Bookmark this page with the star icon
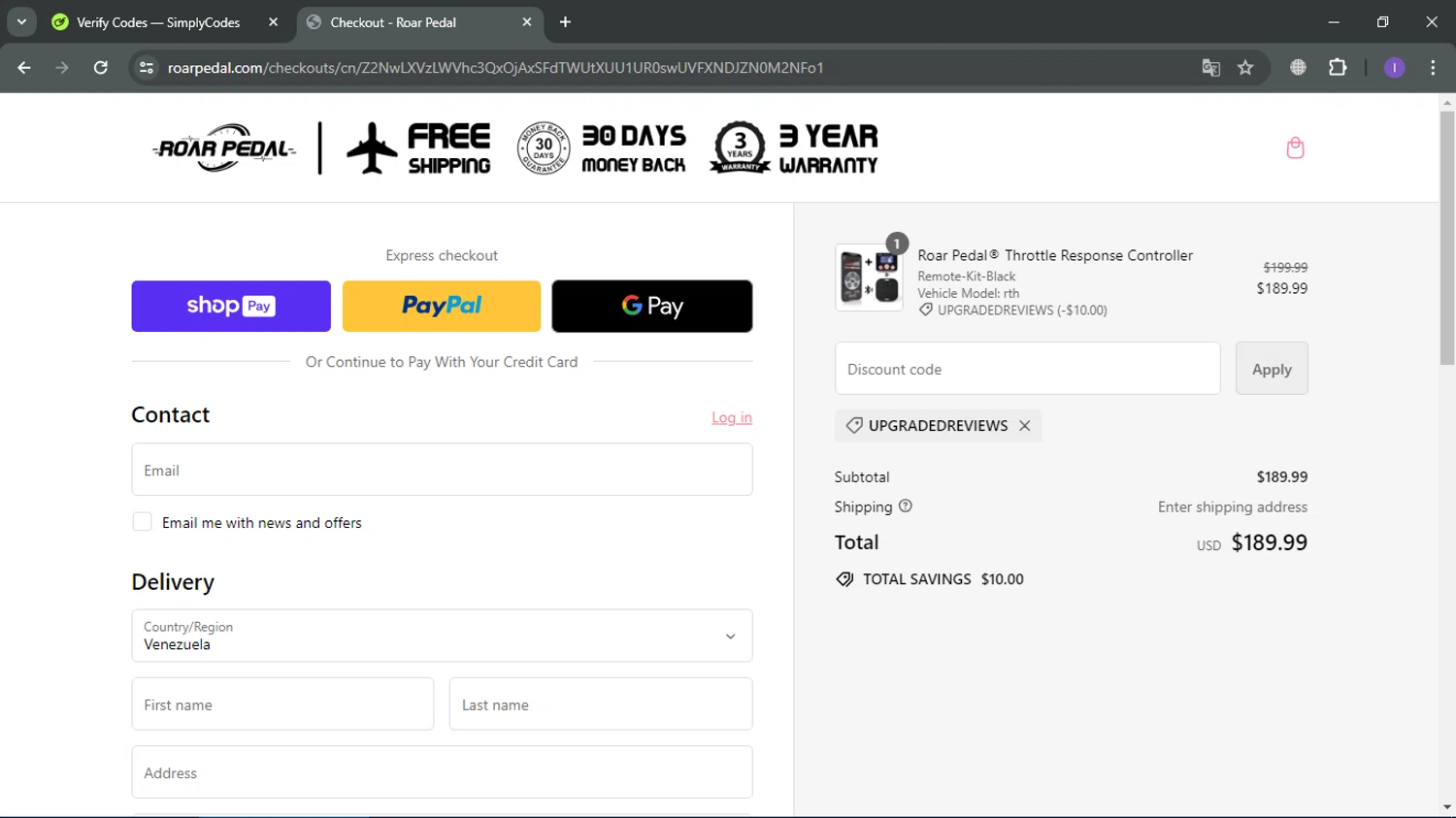Viewport: 1456px width, 818px height. click(1245, 67)
